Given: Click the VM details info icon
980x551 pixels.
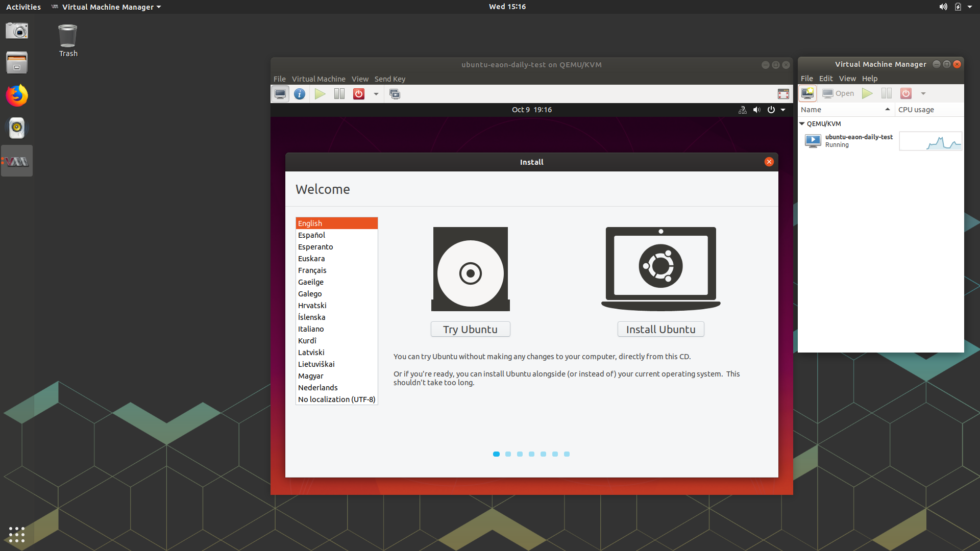Looking at the screenshot, I should [x=299, y=94].
